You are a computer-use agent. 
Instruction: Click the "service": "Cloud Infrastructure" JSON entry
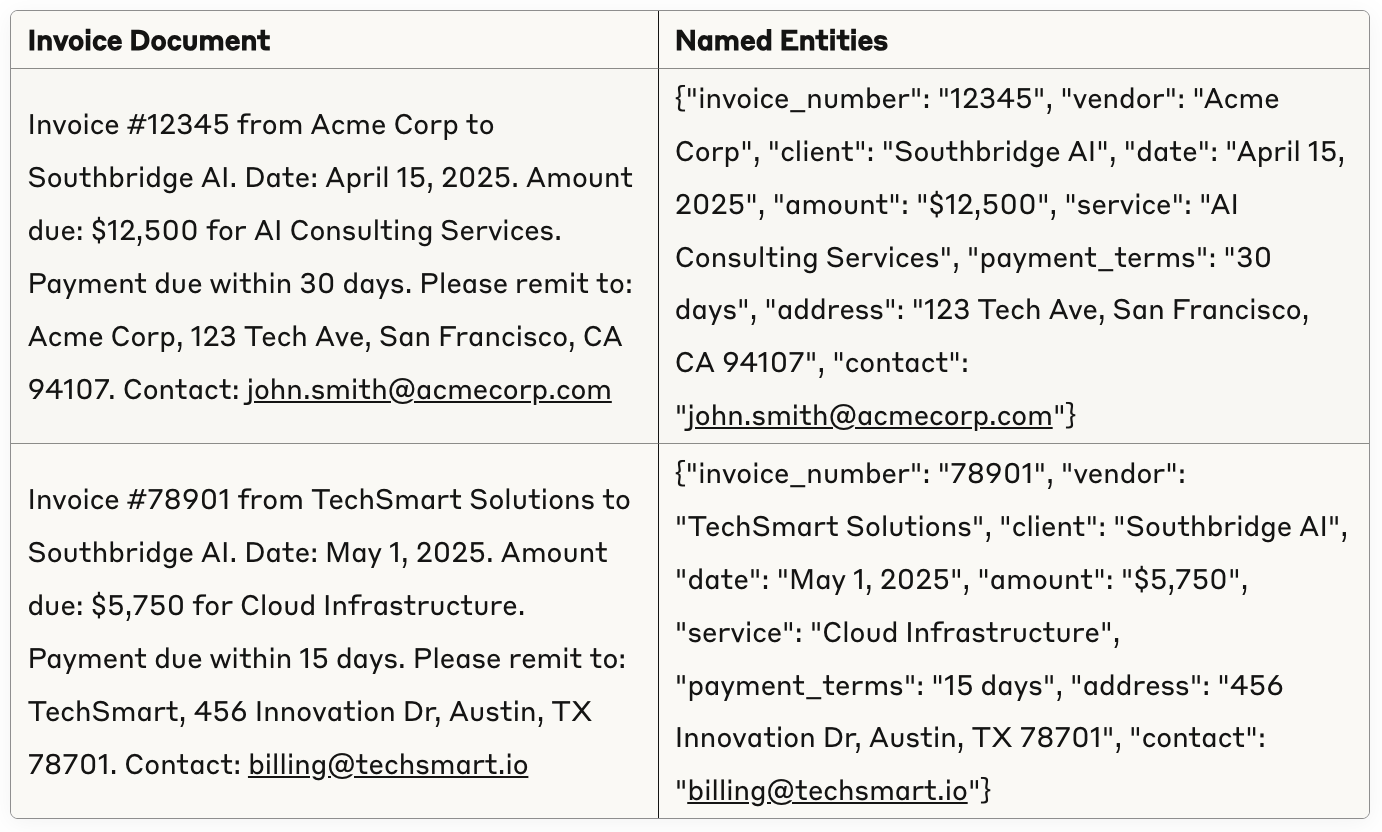pyautogui.click(x=897, y=633)
